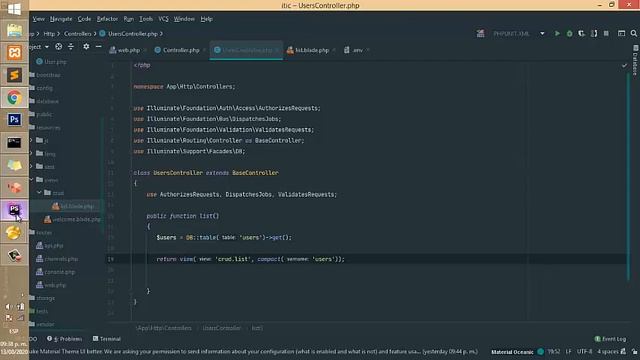Open the Database side panel
Viewport: 640px width, 360px height.
tap(635, 60)
